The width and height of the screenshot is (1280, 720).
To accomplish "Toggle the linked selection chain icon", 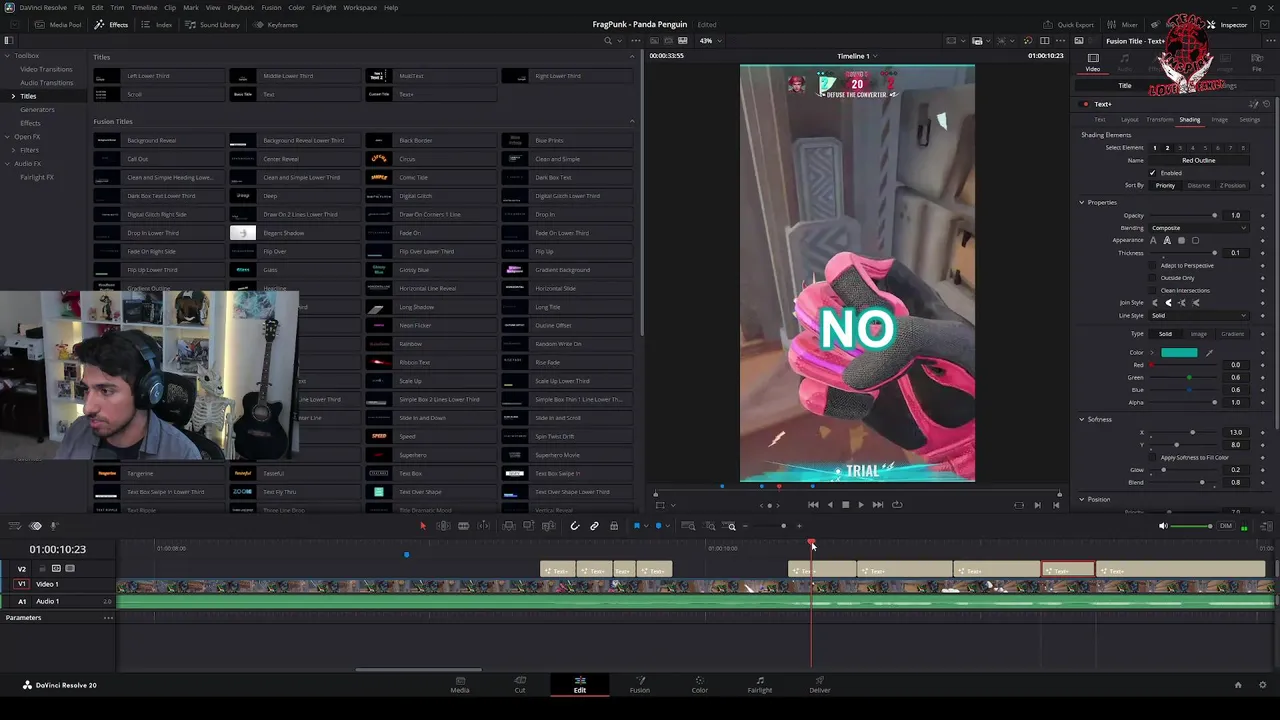I will pyautogui.click(x=594, y=526).
